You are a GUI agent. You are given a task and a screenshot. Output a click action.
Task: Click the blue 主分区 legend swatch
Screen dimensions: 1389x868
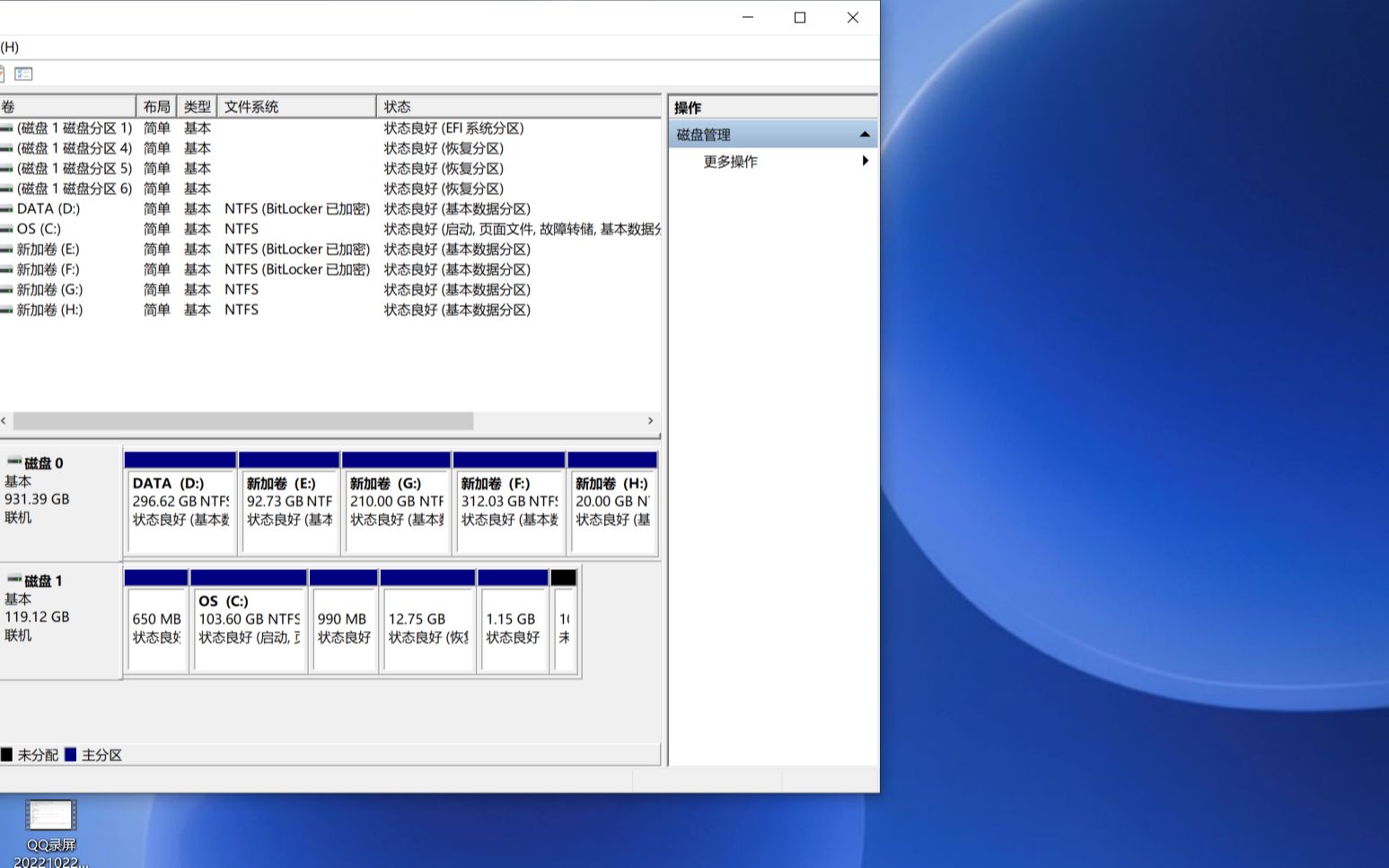(71, 755)
